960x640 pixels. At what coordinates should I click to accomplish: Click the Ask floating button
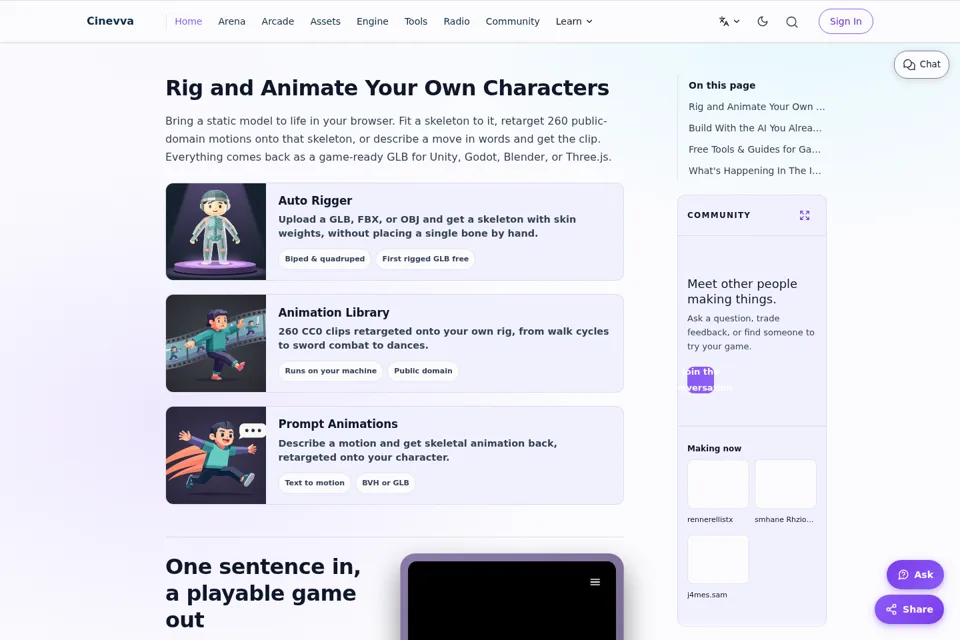(915, 574)
